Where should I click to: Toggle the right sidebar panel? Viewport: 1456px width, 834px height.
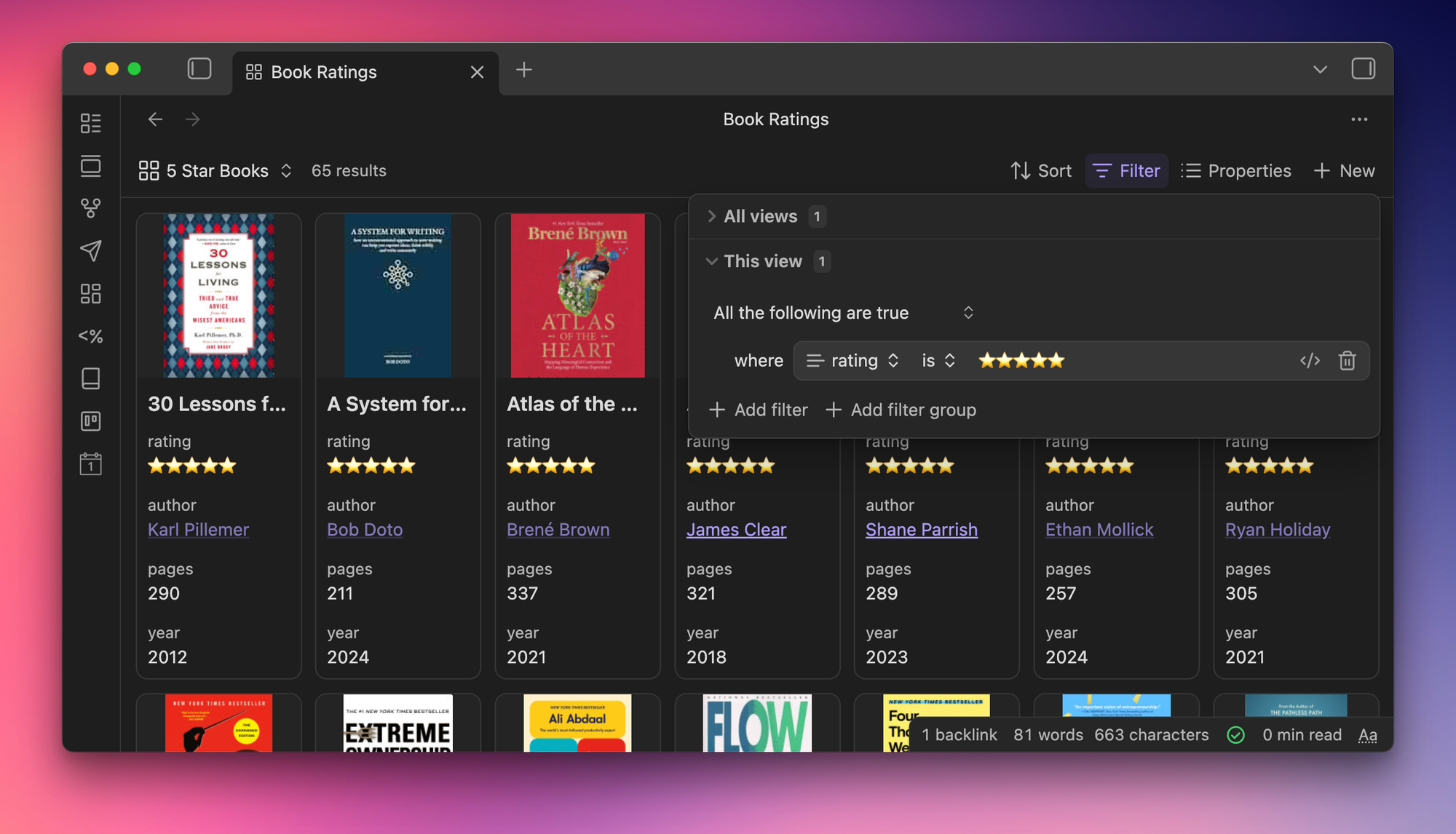tap(1363, 69)
